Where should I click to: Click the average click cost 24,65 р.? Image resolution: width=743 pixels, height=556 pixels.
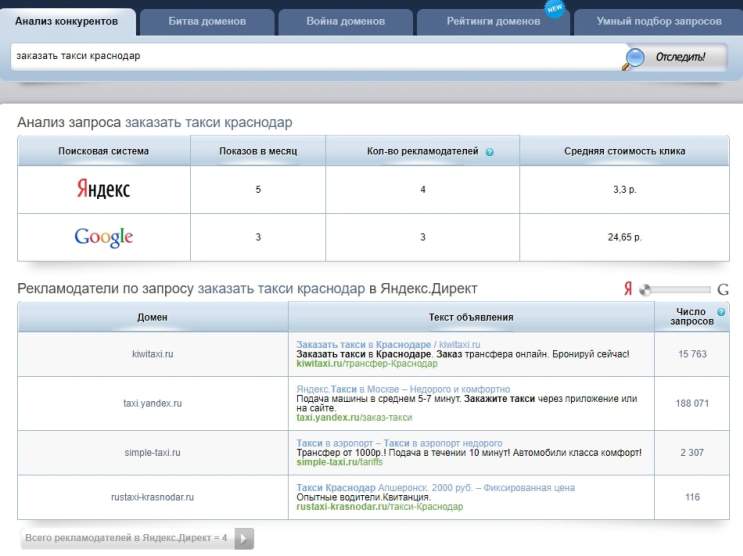tap(625, 237)
